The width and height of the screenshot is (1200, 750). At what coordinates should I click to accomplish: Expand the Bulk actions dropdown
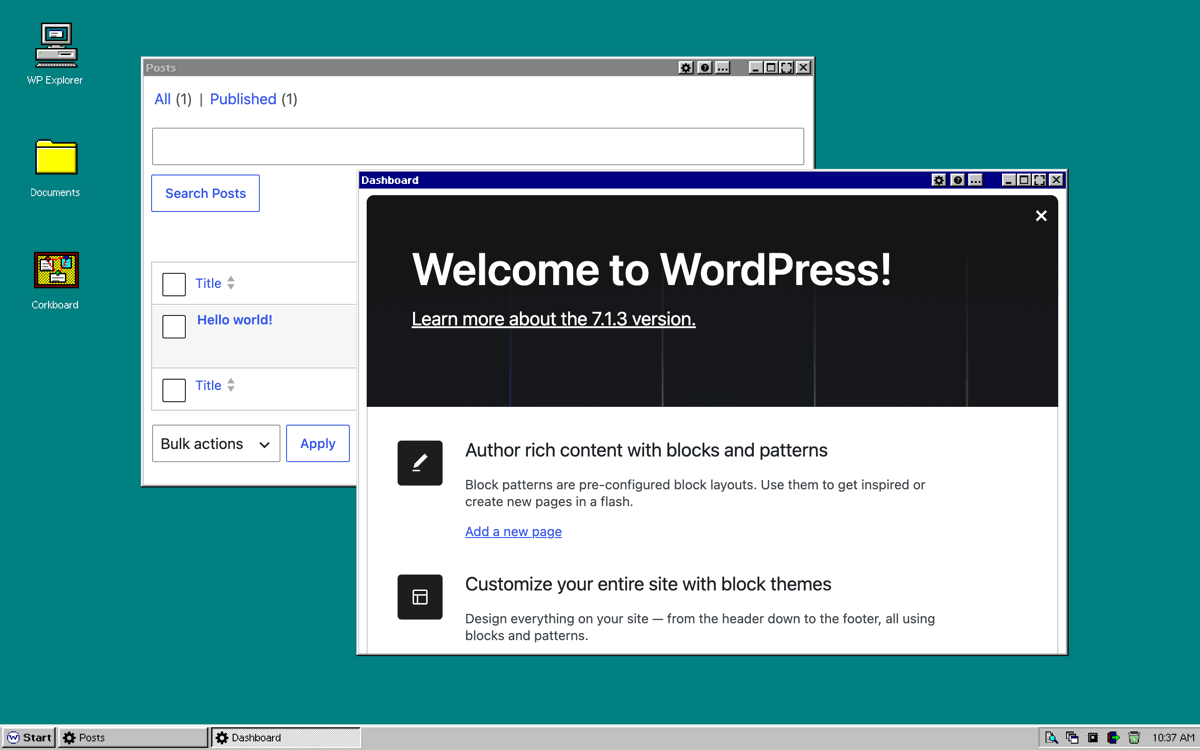click(x=216, y=444)
